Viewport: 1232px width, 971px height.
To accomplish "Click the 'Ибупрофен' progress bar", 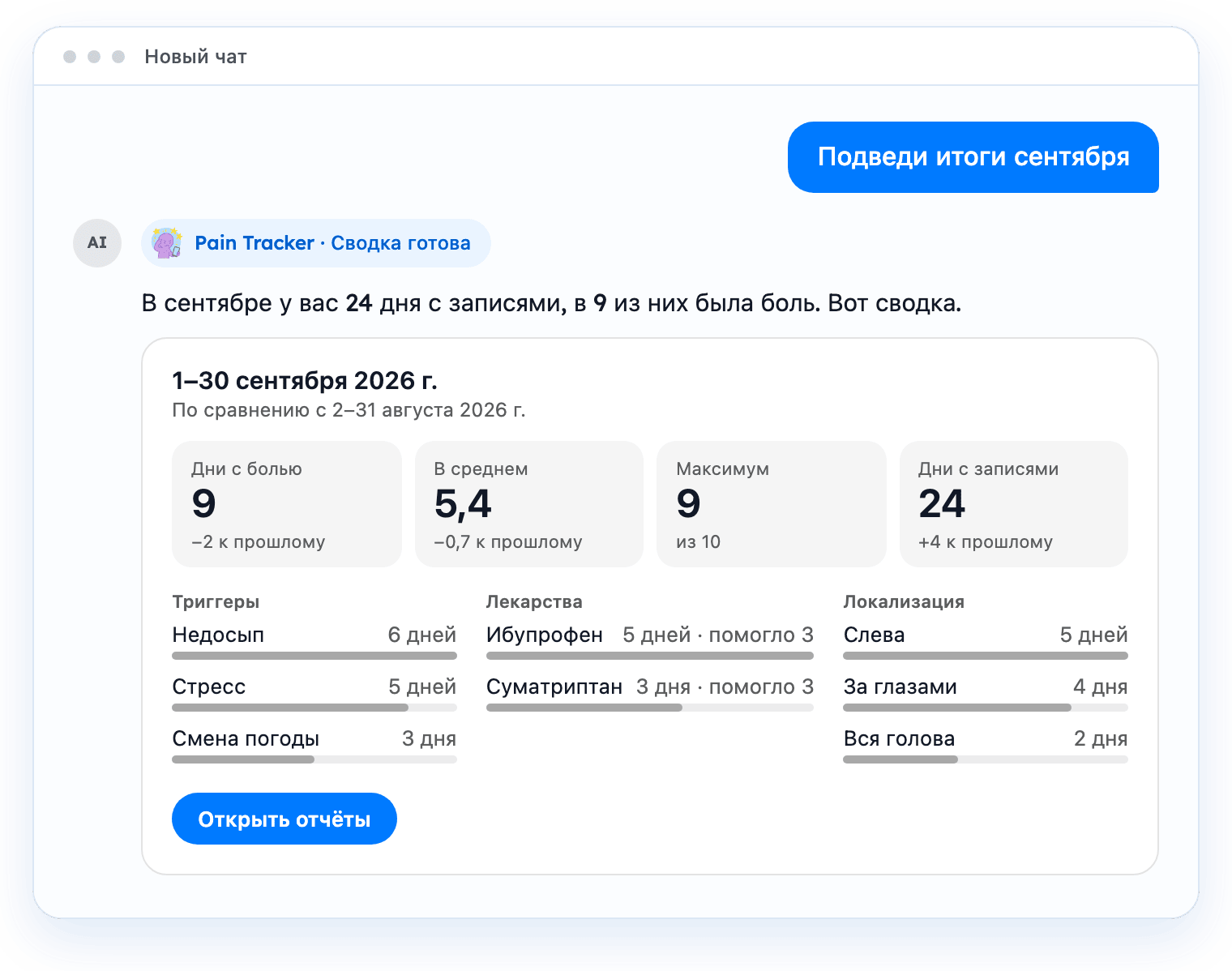I will 650,656.
